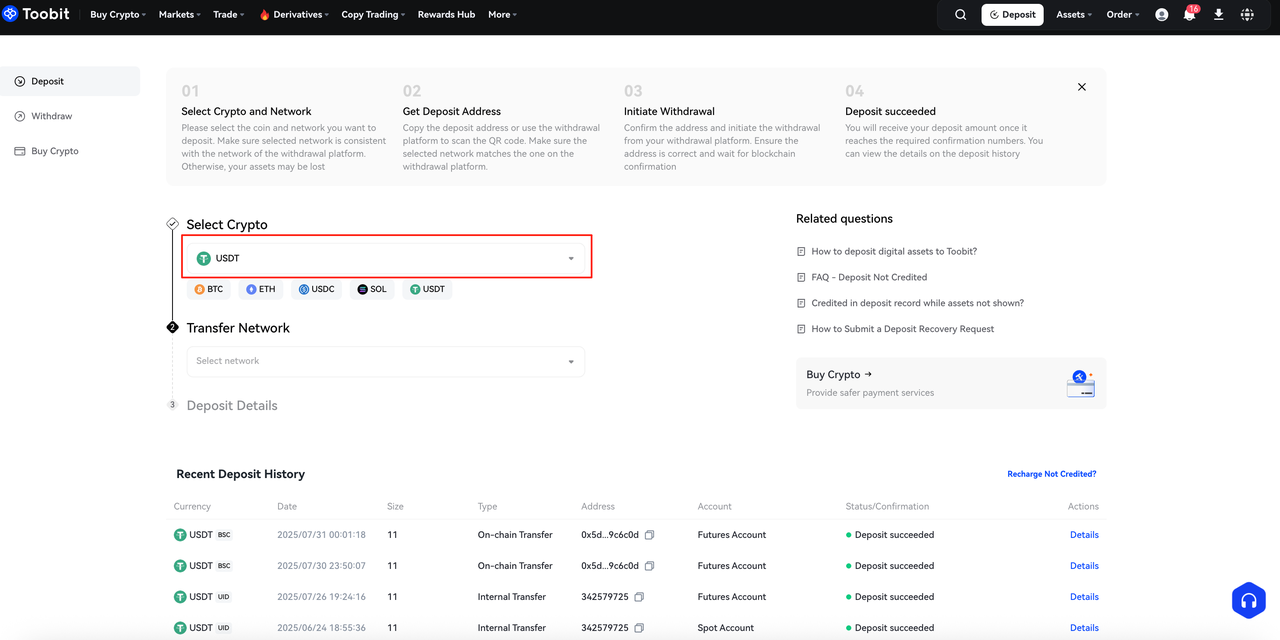This screenshot has height=640, width=1280.
Task: Copy address of 2025/07/30 23:50:07 deposit
Action: click(x=649, y=566)
